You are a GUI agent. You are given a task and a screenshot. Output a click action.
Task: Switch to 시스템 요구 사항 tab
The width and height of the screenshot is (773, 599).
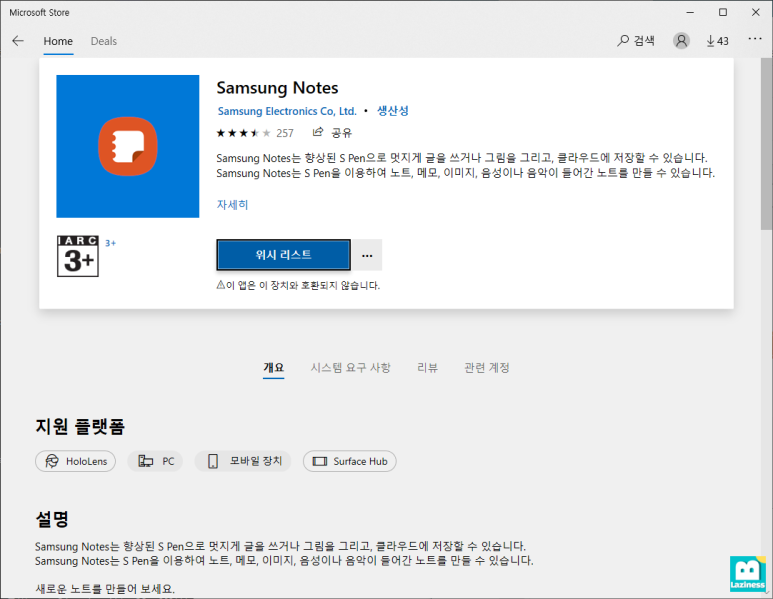(x=351, y=368)
